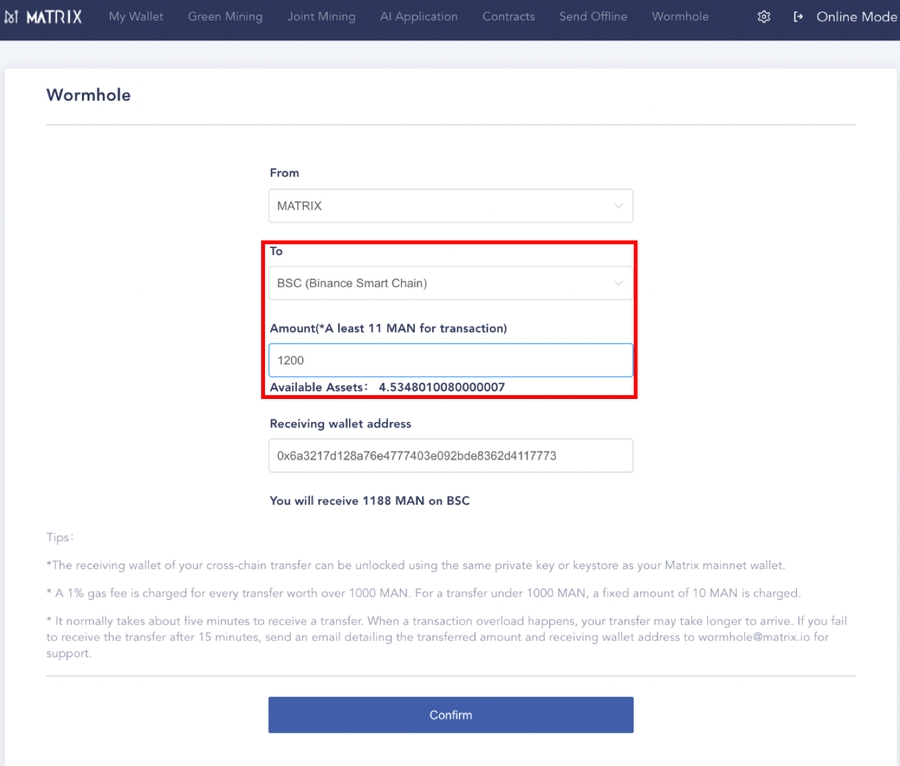Click the chevron arrow in the To field
This screenshot has height=766, width=900.
618,283
